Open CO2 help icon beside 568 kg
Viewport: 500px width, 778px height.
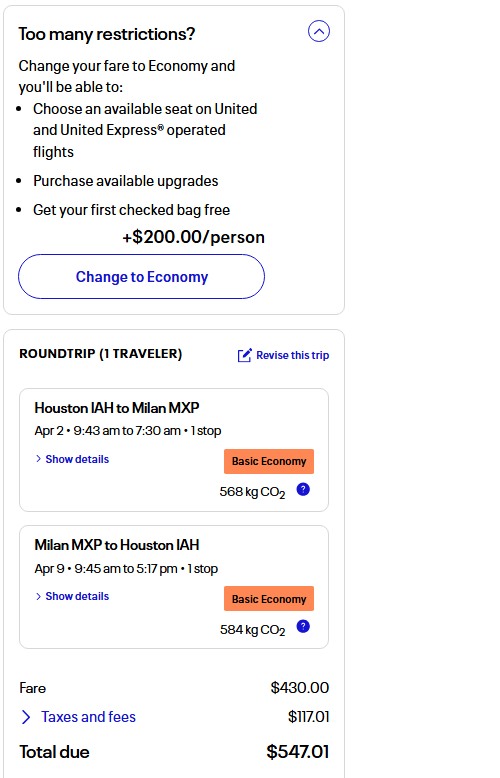click(x=303, y=490)
